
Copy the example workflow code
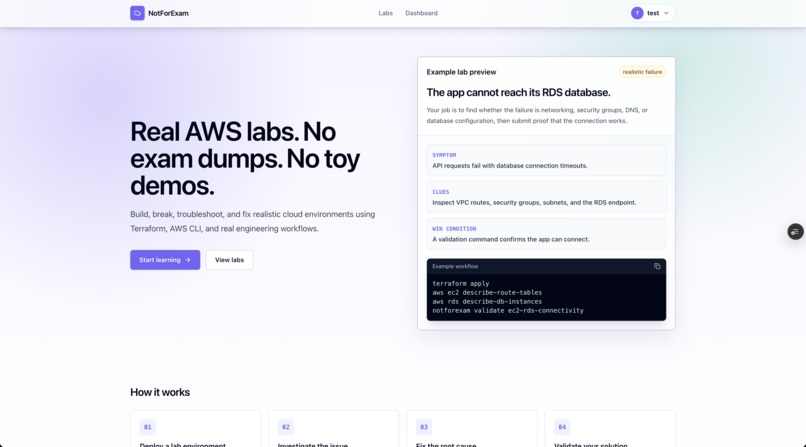[x=657, y=266]
